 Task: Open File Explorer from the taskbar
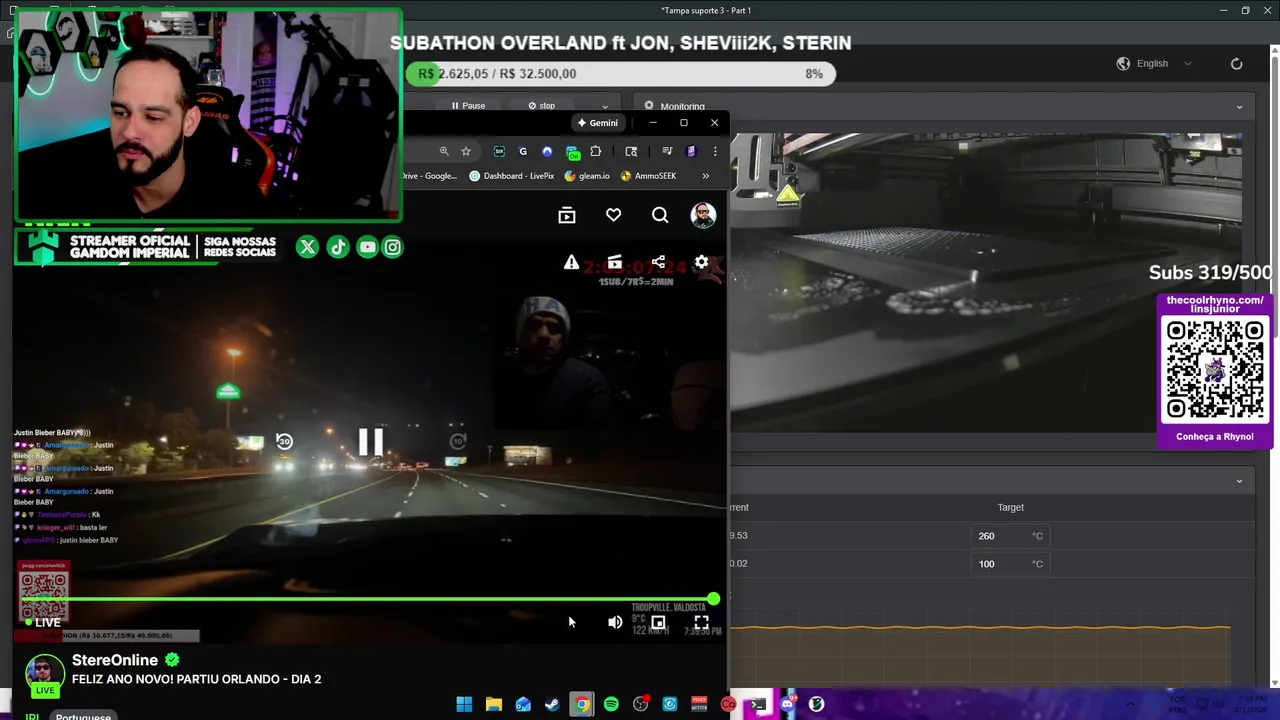[494, 704]
